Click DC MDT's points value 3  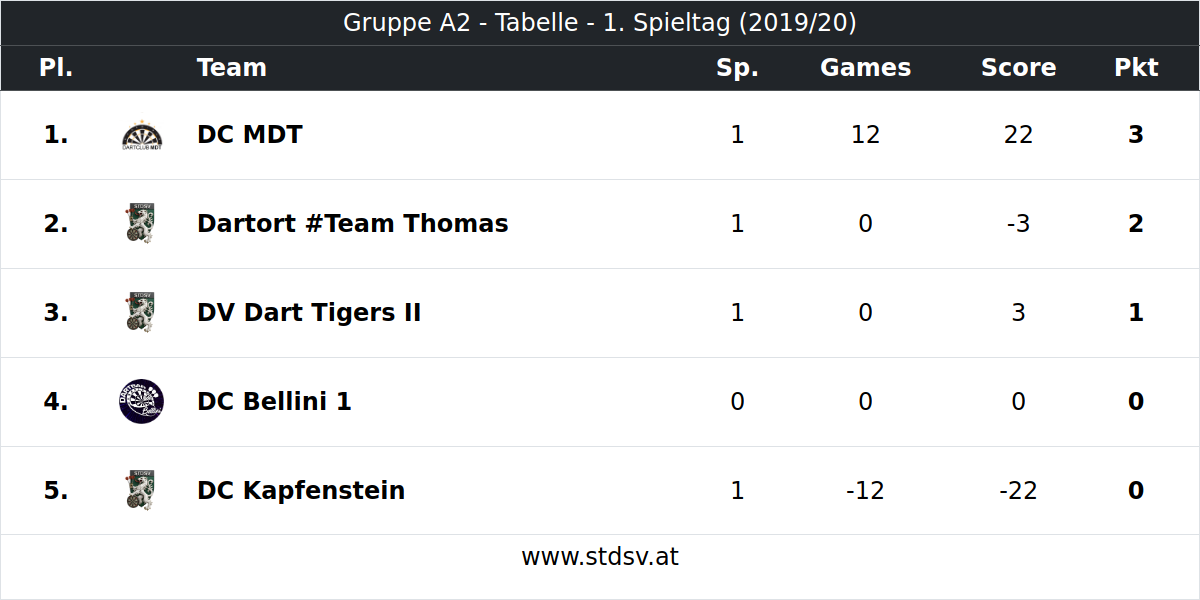(x=1136, y=135)
